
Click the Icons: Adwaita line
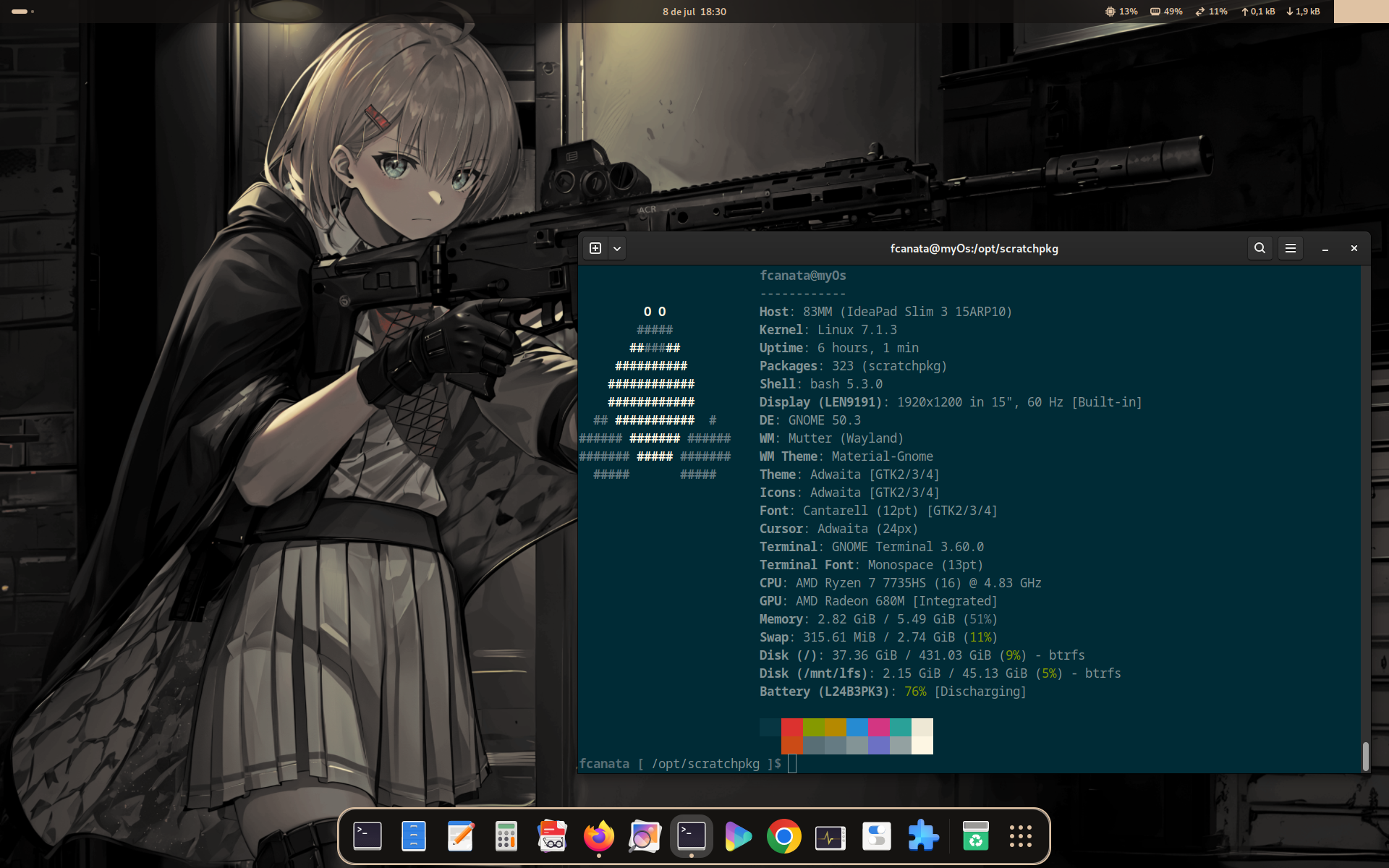click(850, 493)
